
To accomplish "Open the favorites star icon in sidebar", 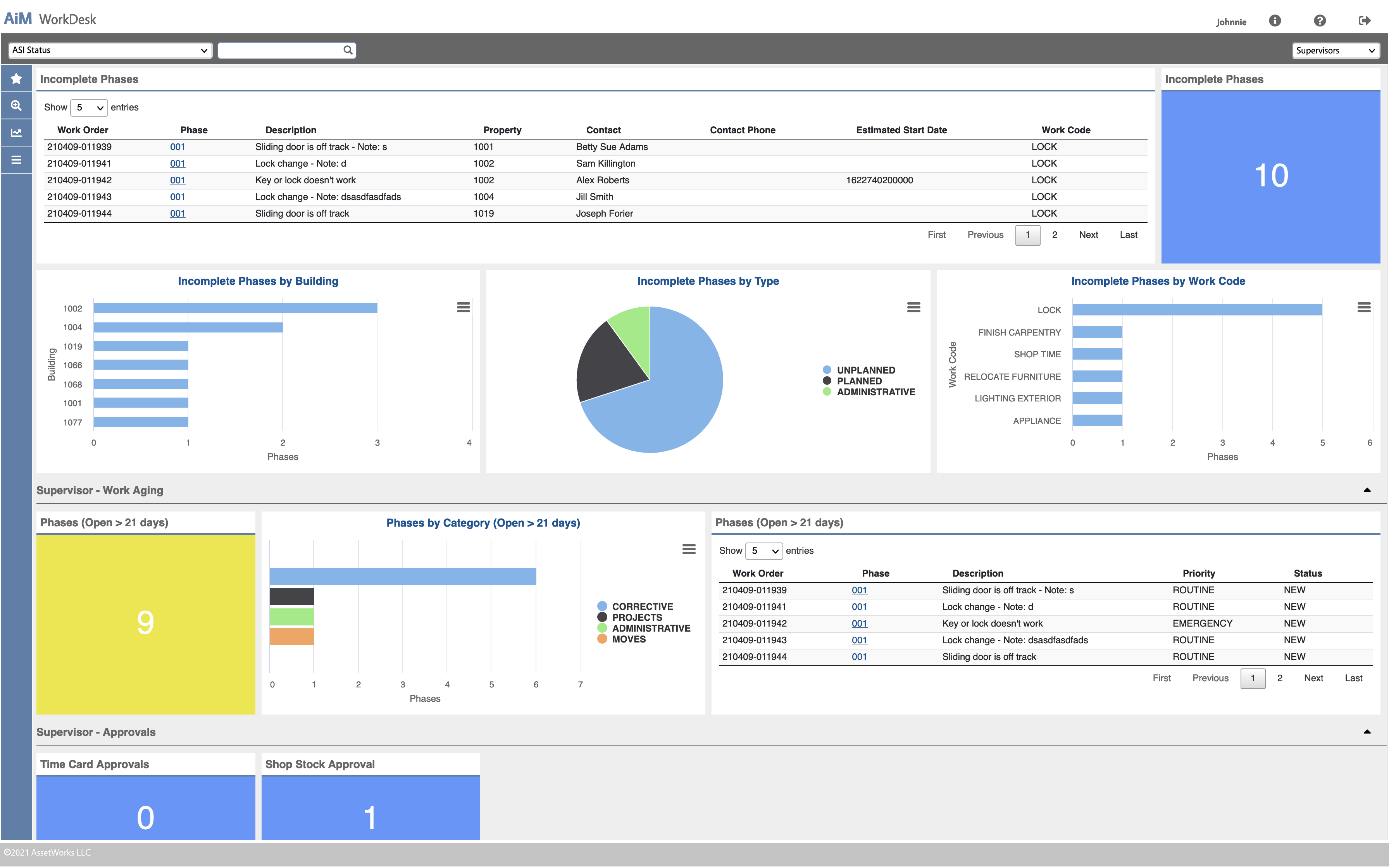I will [x=16, y=79].
